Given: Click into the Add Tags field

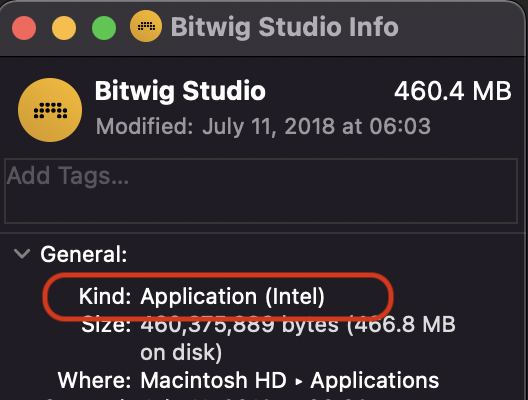Looking at the screenshot, I should 261,191.
